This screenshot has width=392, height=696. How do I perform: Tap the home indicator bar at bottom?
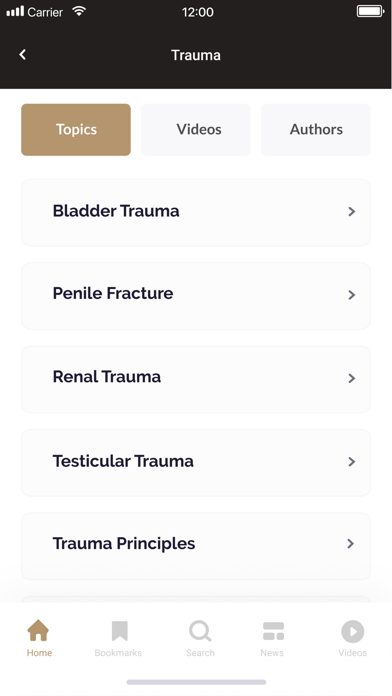(196, 682)
